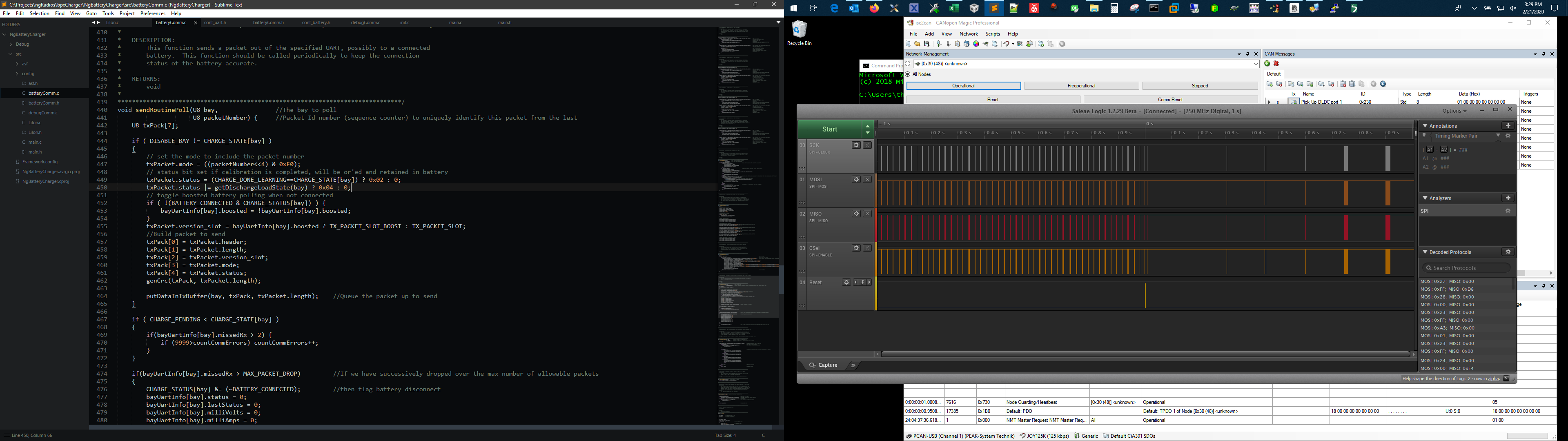The image size is (1568, 441).
Task: Open Firefox from the Windows taskbar
Action: pyautogui.click(x=874, y=9)
